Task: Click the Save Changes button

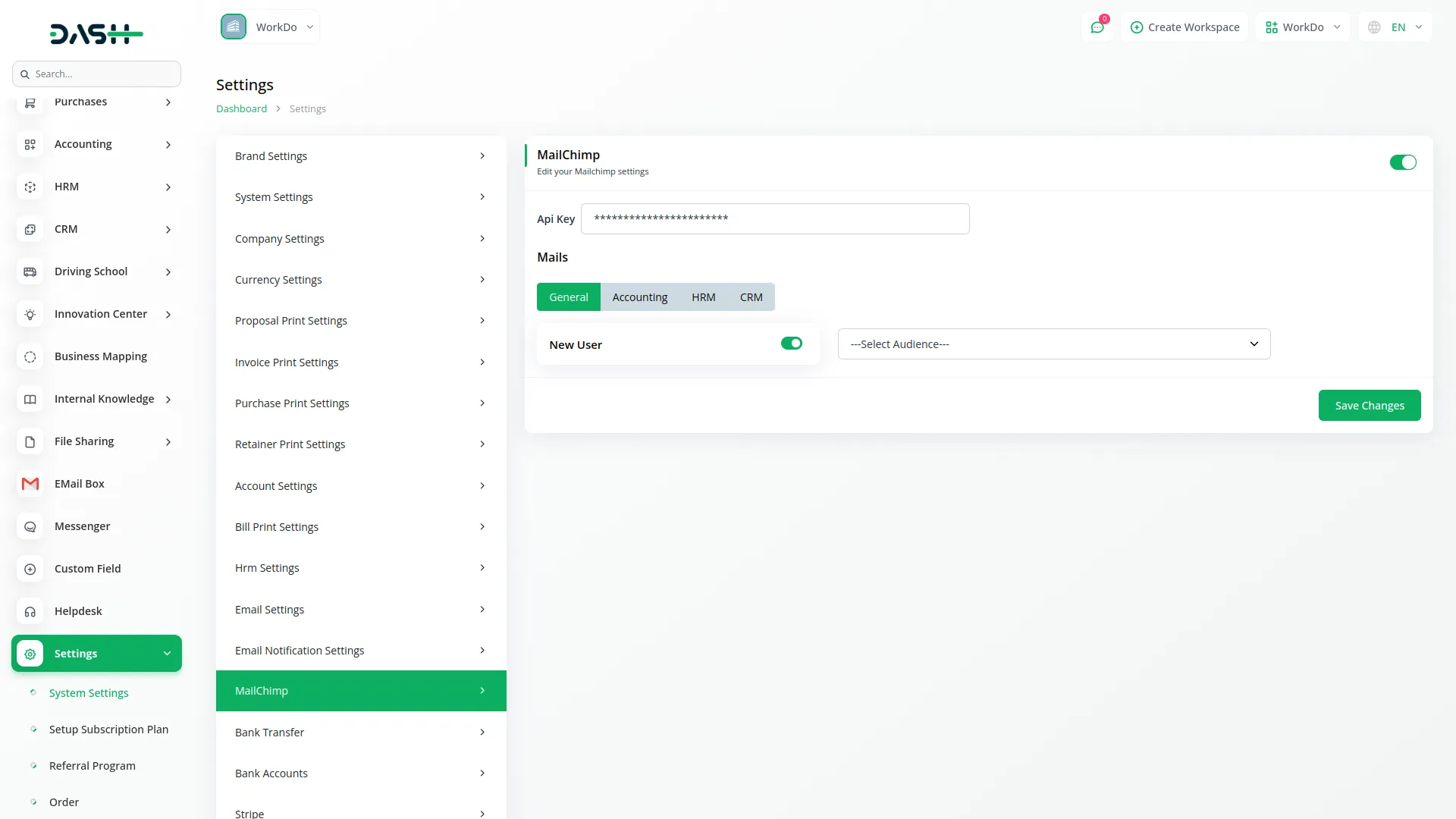Action: [x=1369, y=406]
